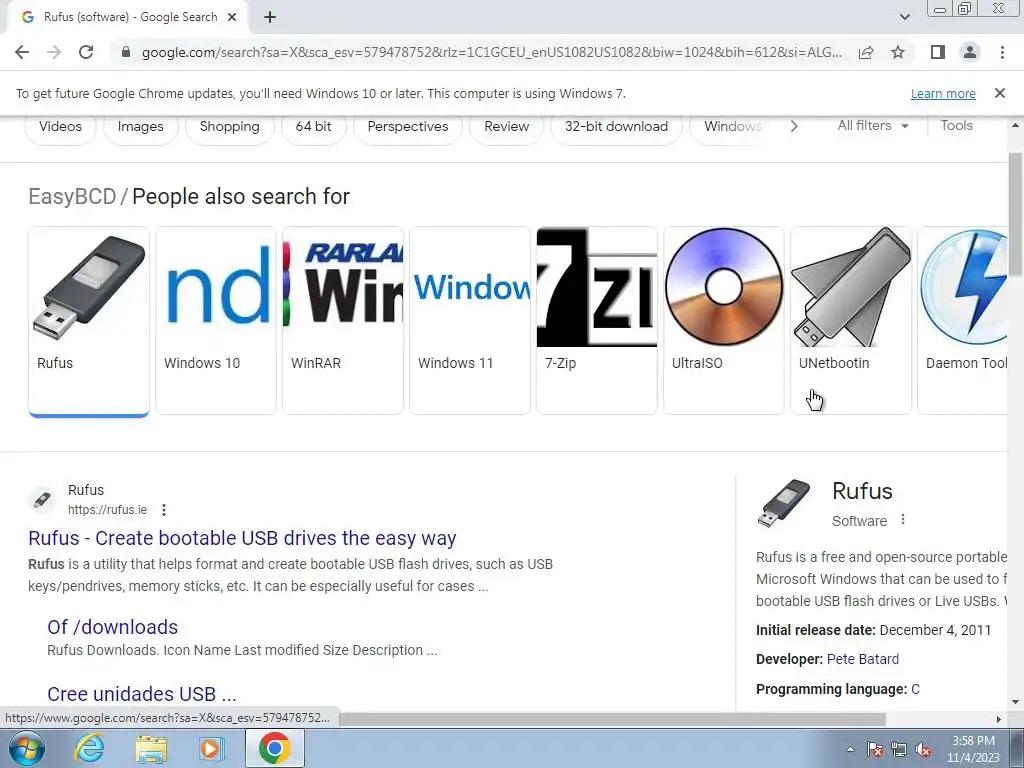Open the Daemon Tools card

point(963,321)
